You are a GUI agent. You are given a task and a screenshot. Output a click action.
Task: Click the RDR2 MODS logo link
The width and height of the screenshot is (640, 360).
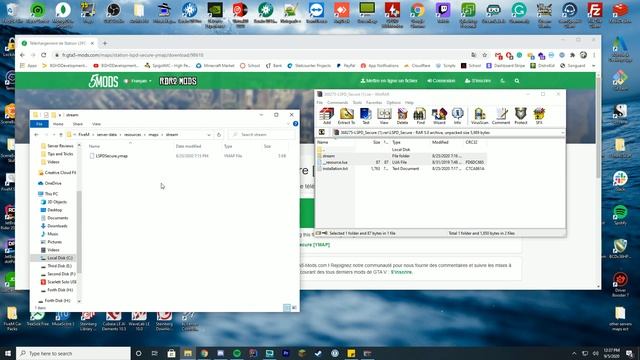[x=178, y=81]
